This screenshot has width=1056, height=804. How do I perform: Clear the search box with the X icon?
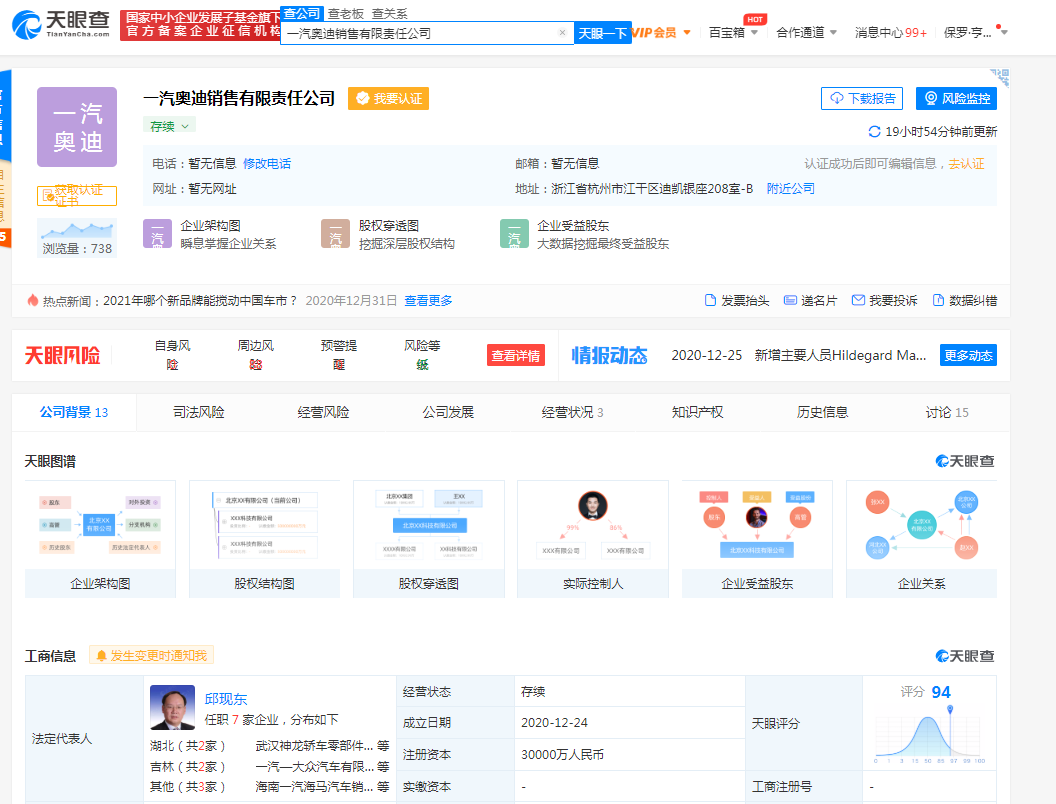562,32
